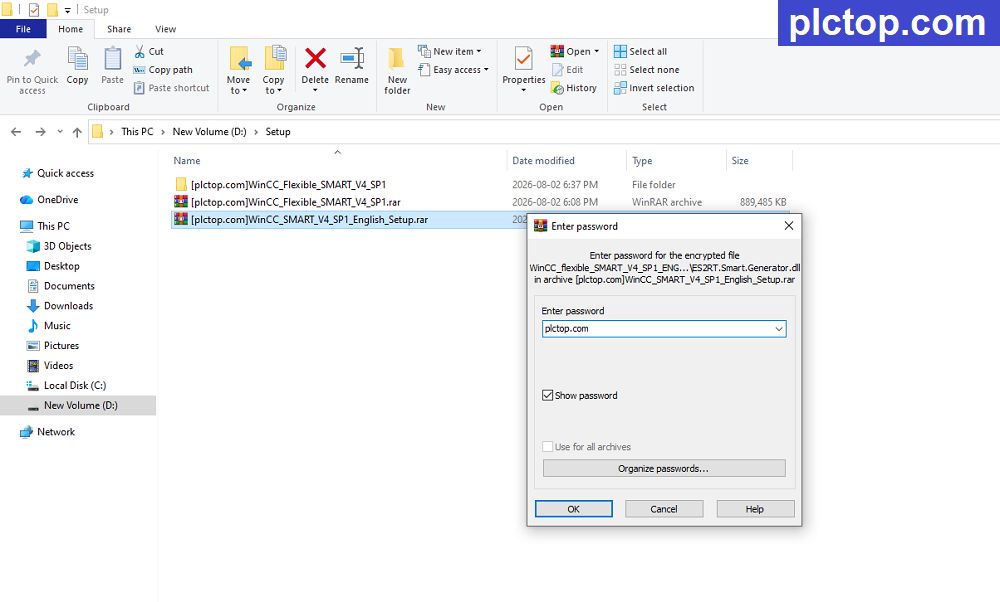This screenshot has width=1000, height=602.
Task: Open Downloads in navigation pane
Action: [60, 306]
